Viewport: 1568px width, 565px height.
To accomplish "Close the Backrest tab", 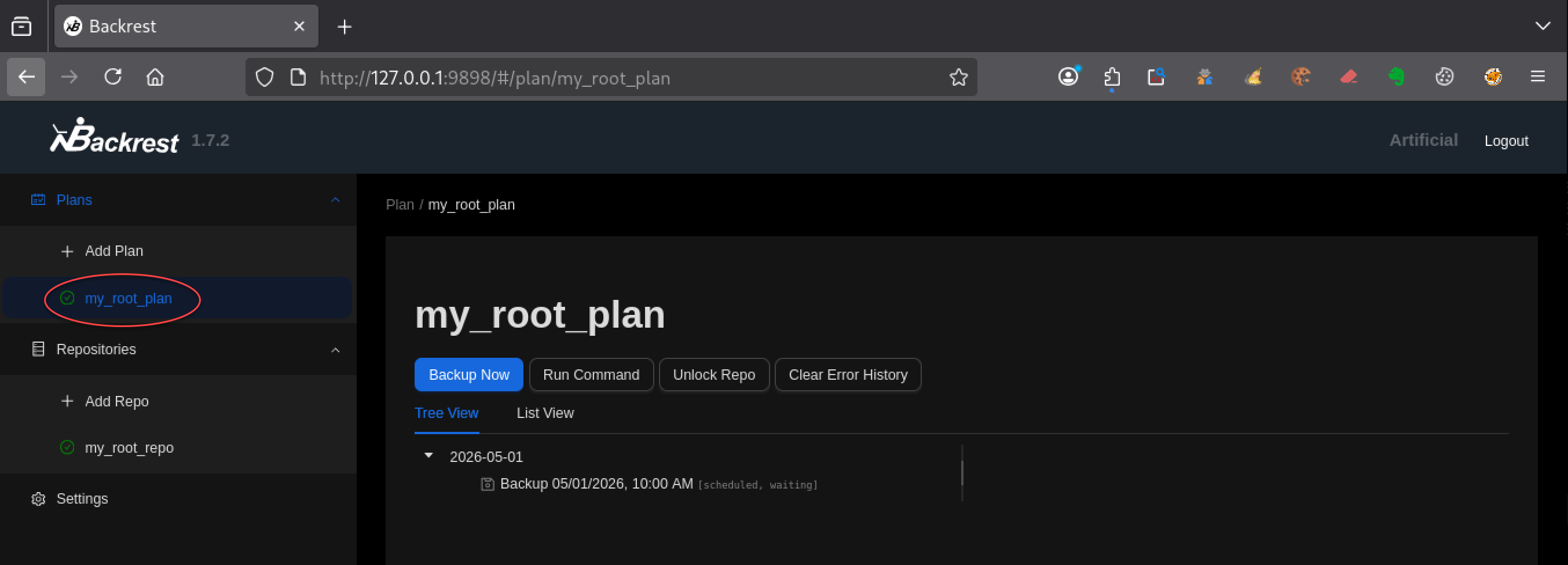I will point(299,26).
